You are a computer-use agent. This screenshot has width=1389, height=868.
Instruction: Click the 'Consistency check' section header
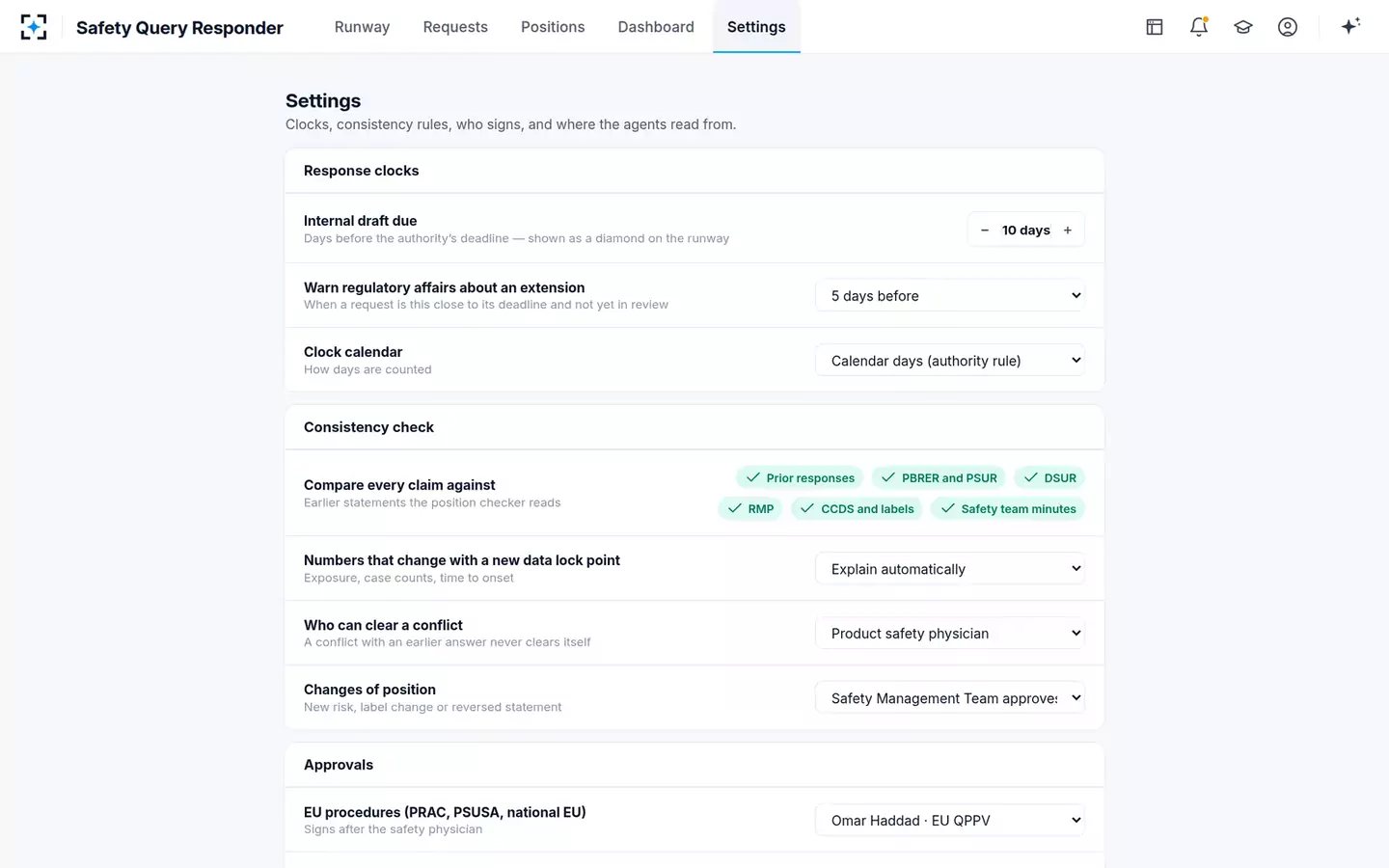pos(368,427)
